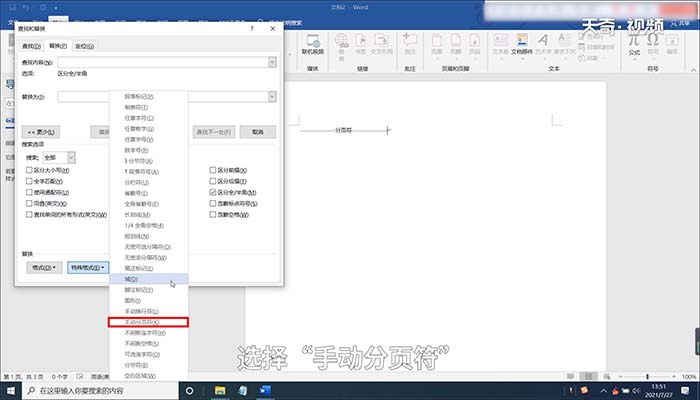Switch to the 查找(D) Find tab
The width and height of the screenshot is (700, 400).
tap(31, 46)
